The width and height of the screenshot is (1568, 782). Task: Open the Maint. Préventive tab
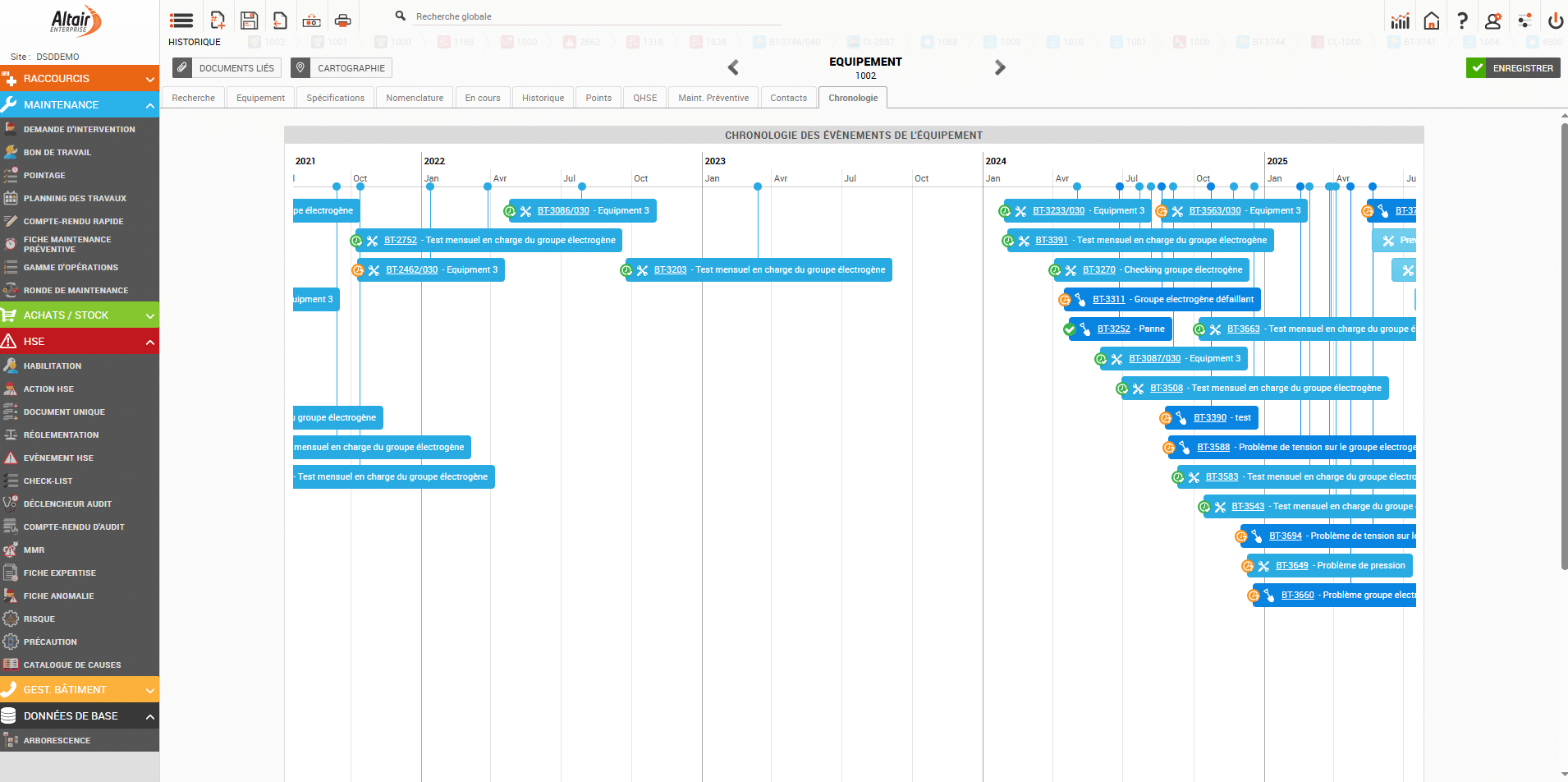point(713,98)
